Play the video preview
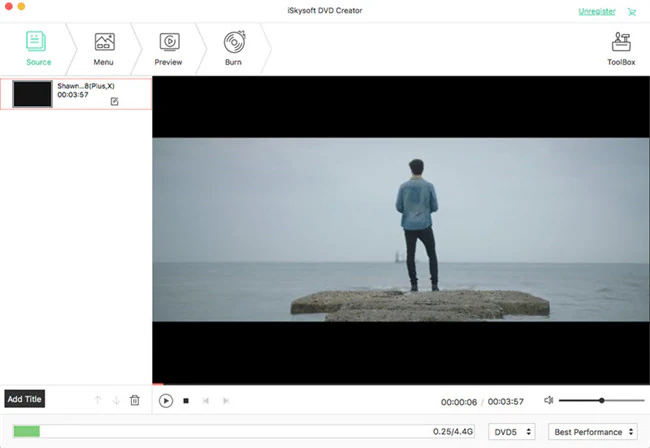 pos(166,401)
